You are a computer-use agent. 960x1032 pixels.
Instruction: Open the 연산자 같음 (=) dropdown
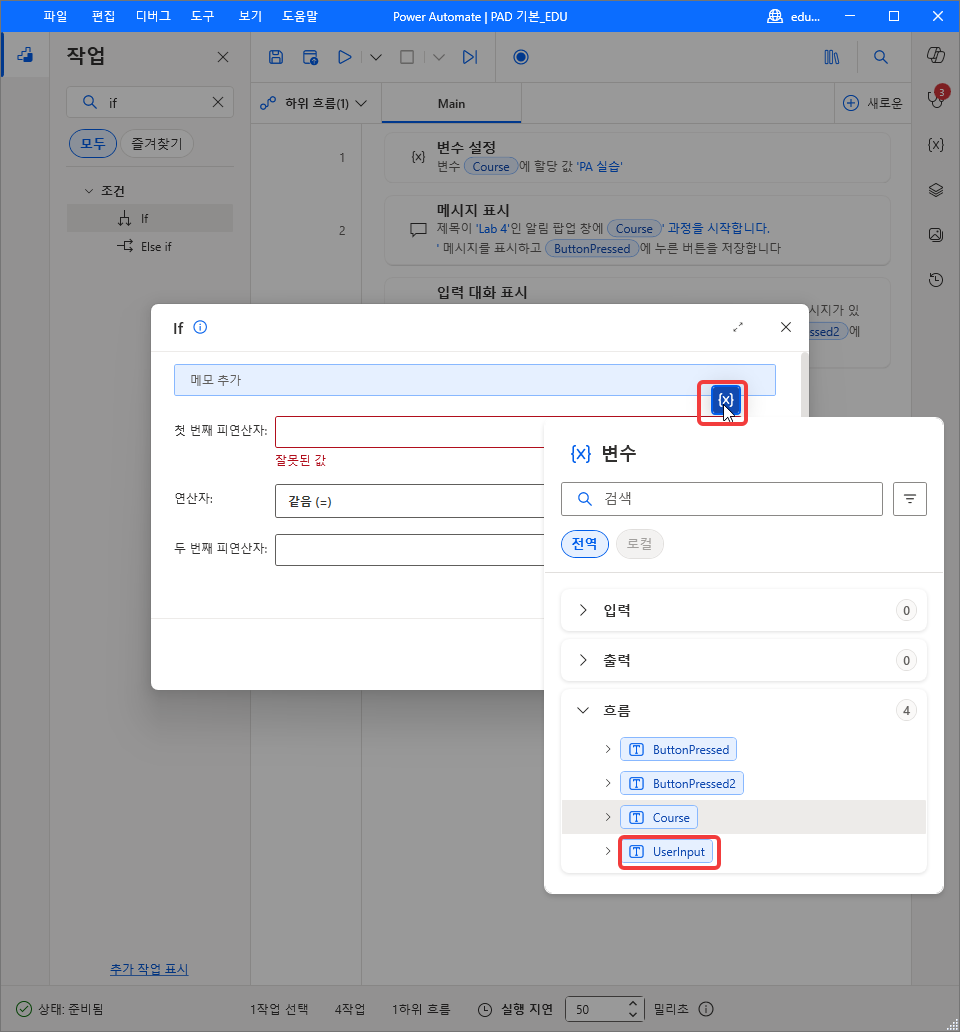click(409, 502)
